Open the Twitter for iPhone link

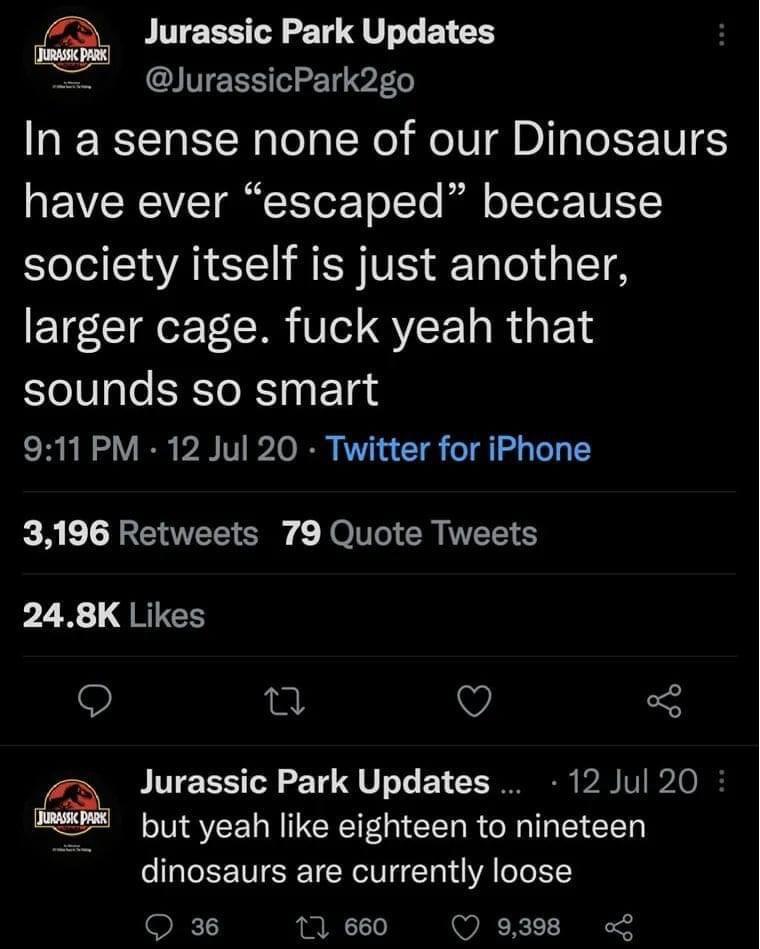(459, 449)
